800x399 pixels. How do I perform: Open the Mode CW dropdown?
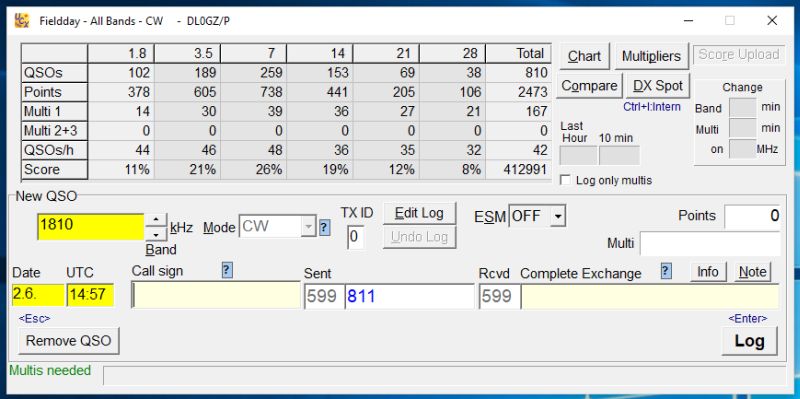[308, 227]
